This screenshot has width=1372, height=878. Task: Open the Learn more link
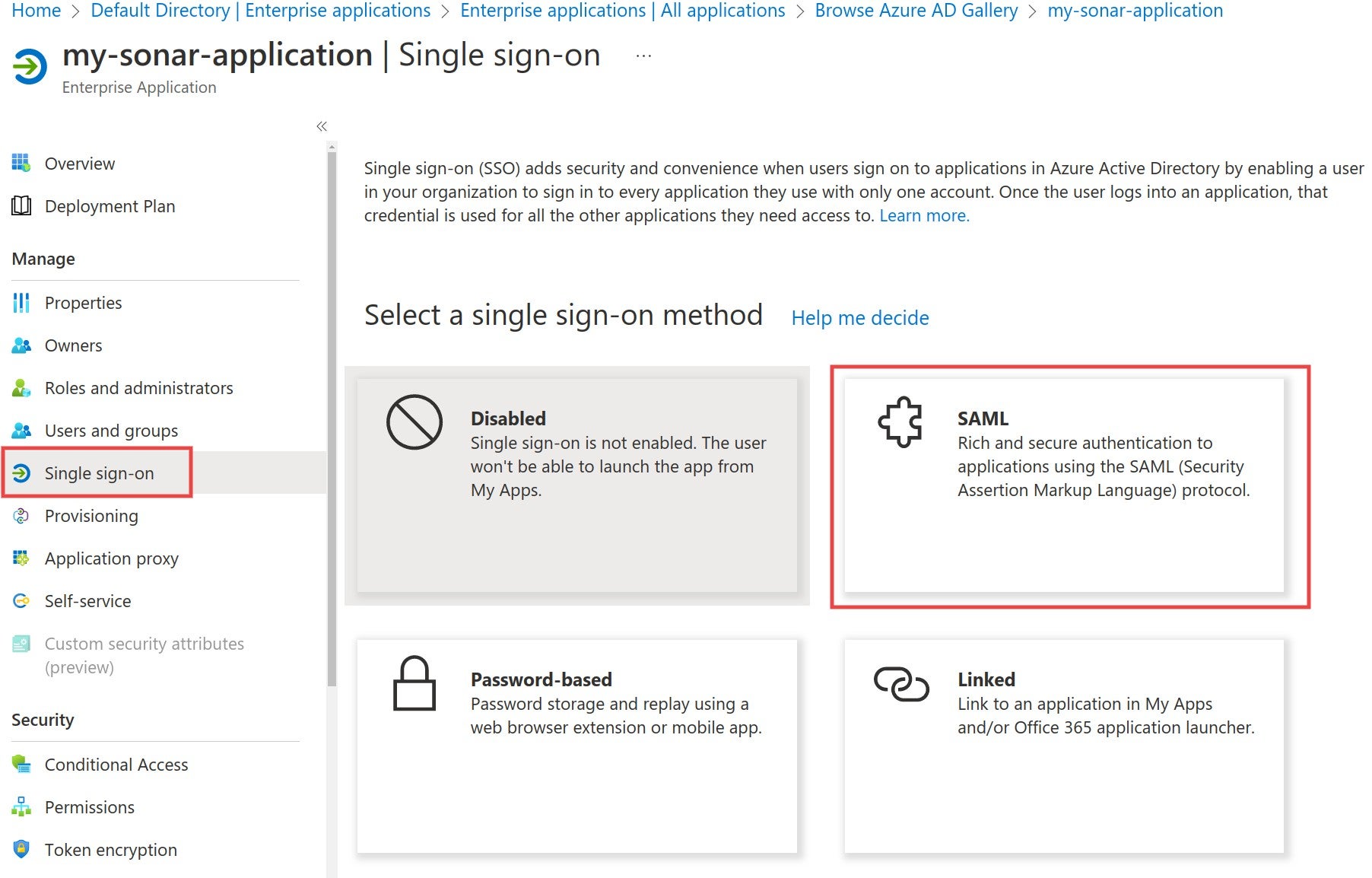click(923, 215)
